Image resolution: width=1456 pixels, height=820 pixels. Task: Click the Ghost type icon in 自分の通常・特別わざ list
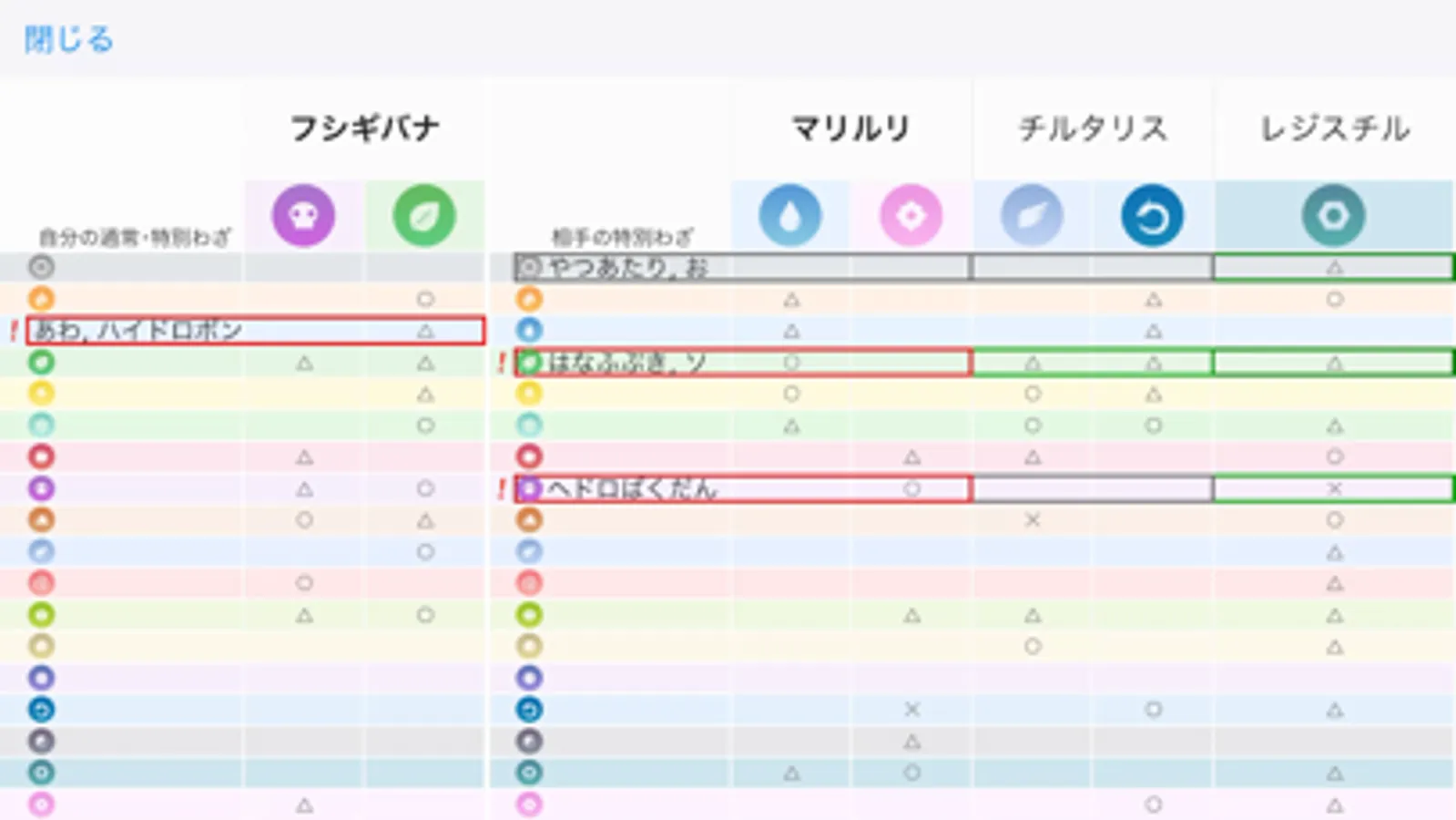[x=41, y=678]
